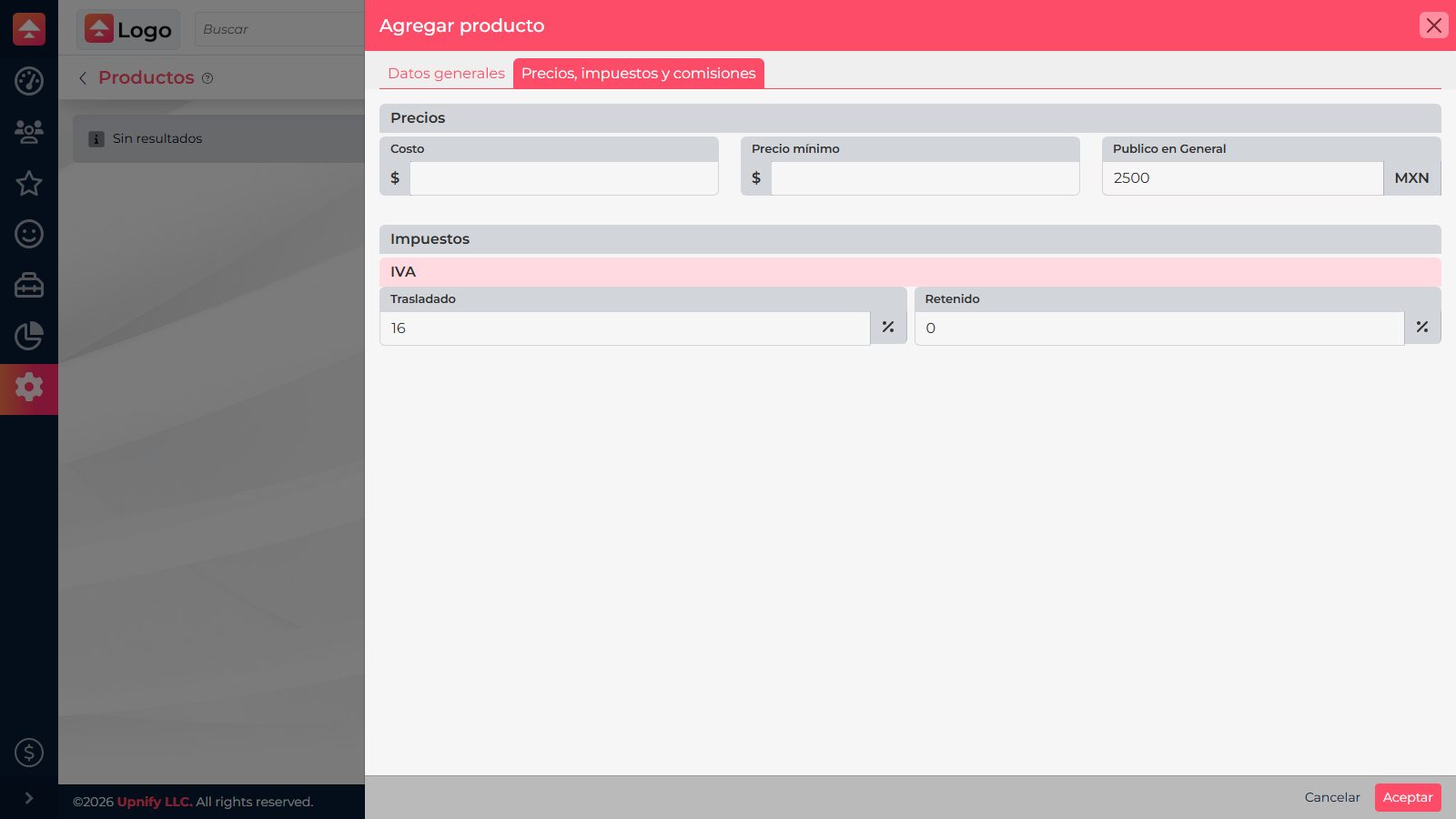
Task: Select Precios, impuestos y comisiones tab
Action: (x=639, y=74)
